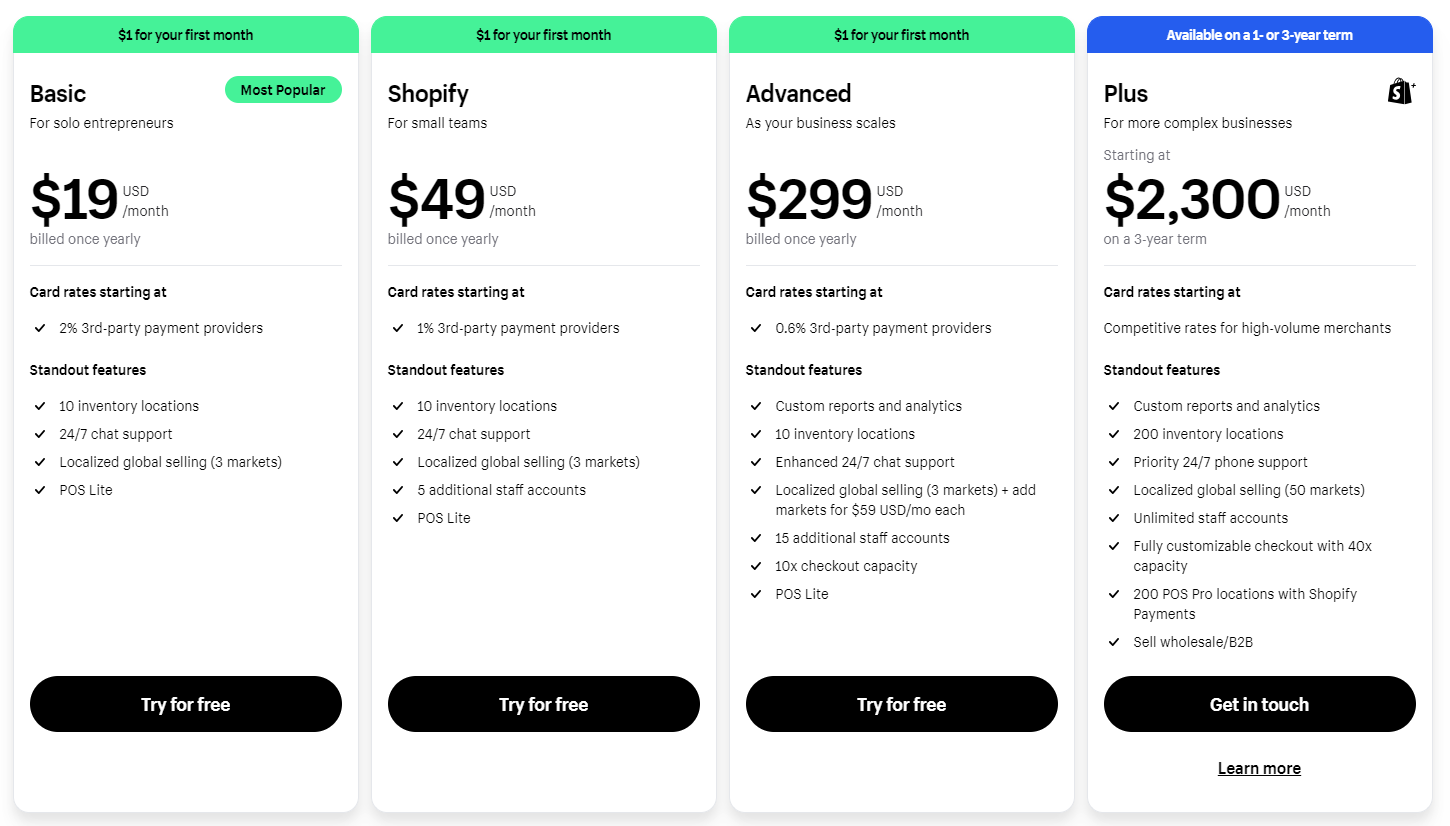Click the Most Popular badge on Basic

point(283,90)
